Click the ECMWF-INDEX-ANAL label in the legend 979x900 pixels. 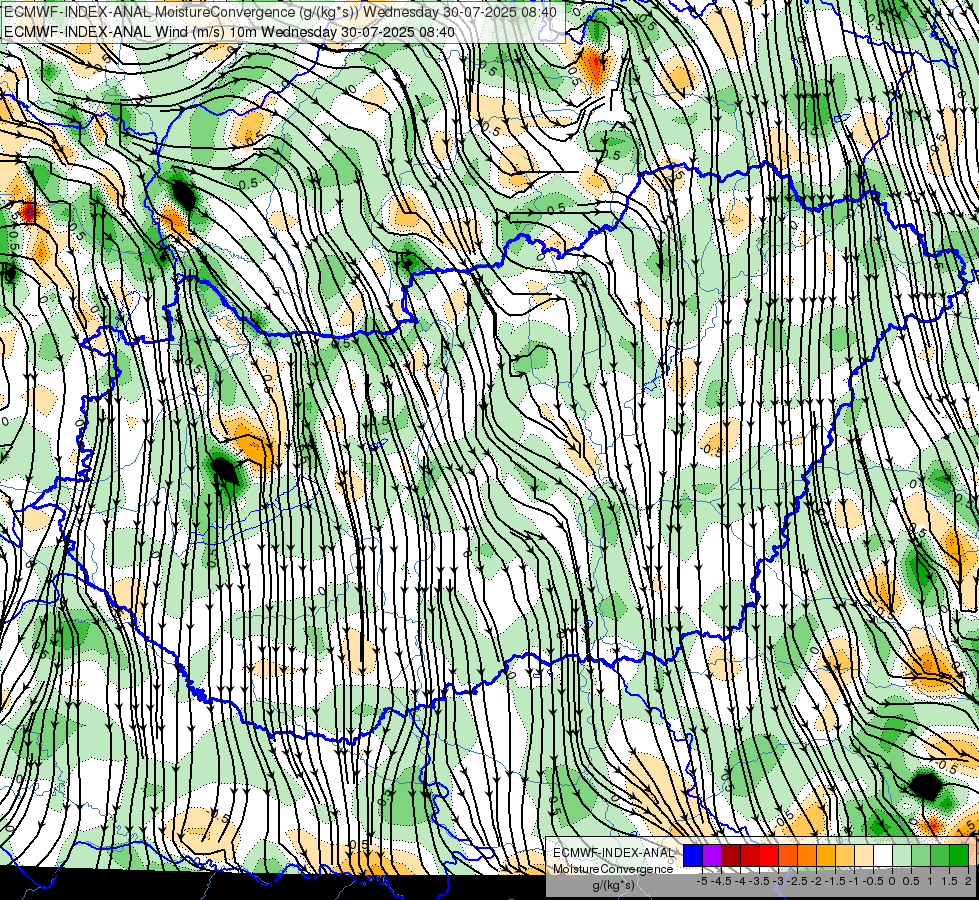click(x=613, y=853)
